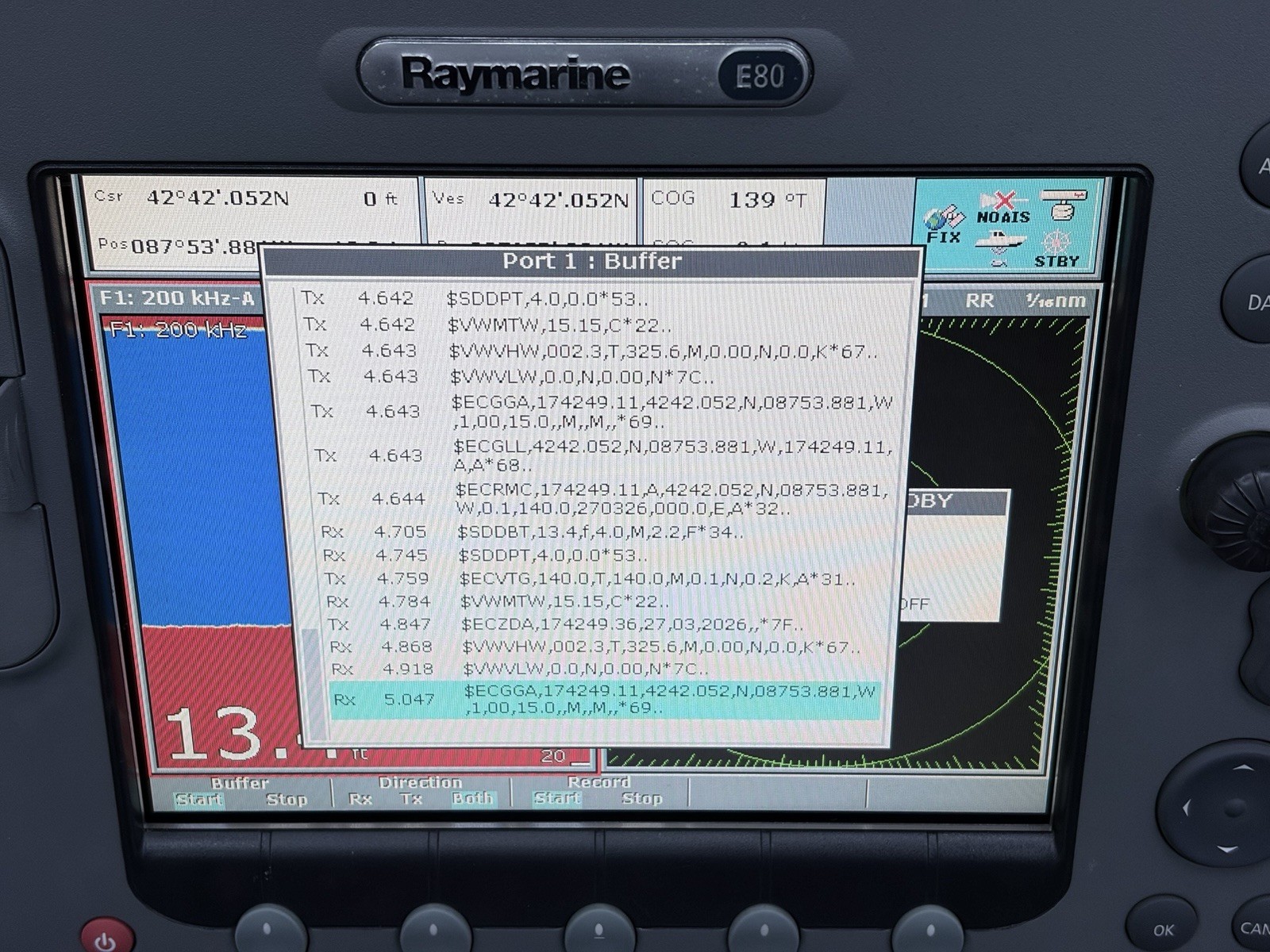This screenshot has width=1270, height=952.
Task: Select the autopilot control icon
Action: pos(1064,205)
